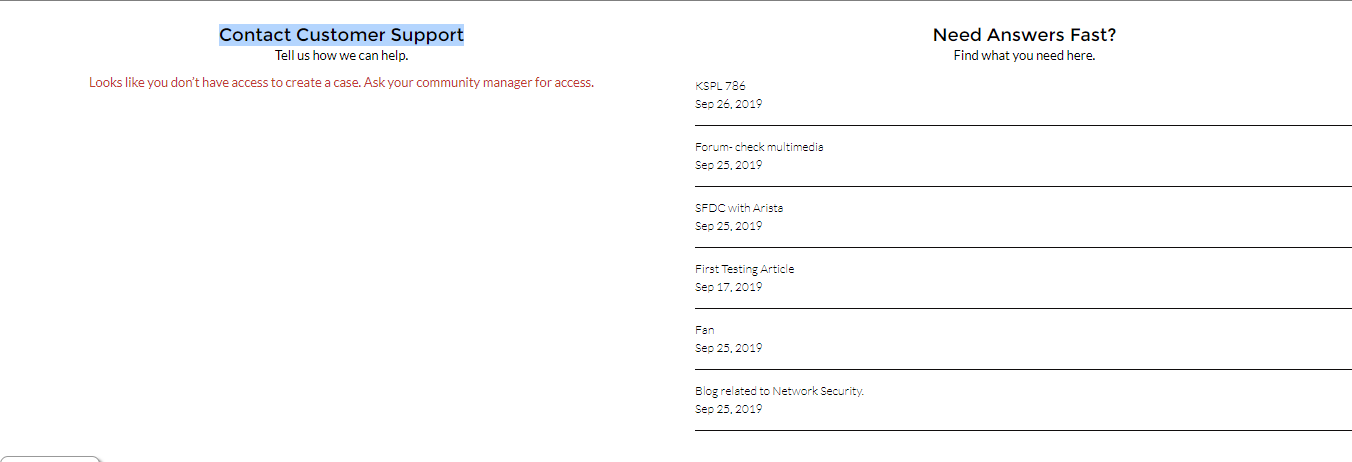Image resolution: width=1352 pixels, height=462 pixels.
Task: Click the Sep 26, 2019 date under KSPL 786
Action: (728, 104)
